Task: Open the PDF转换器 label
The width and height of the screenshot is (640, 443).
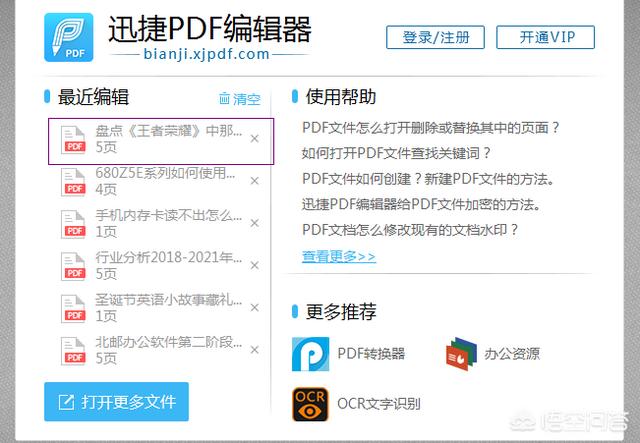Action: coord(371,354)
